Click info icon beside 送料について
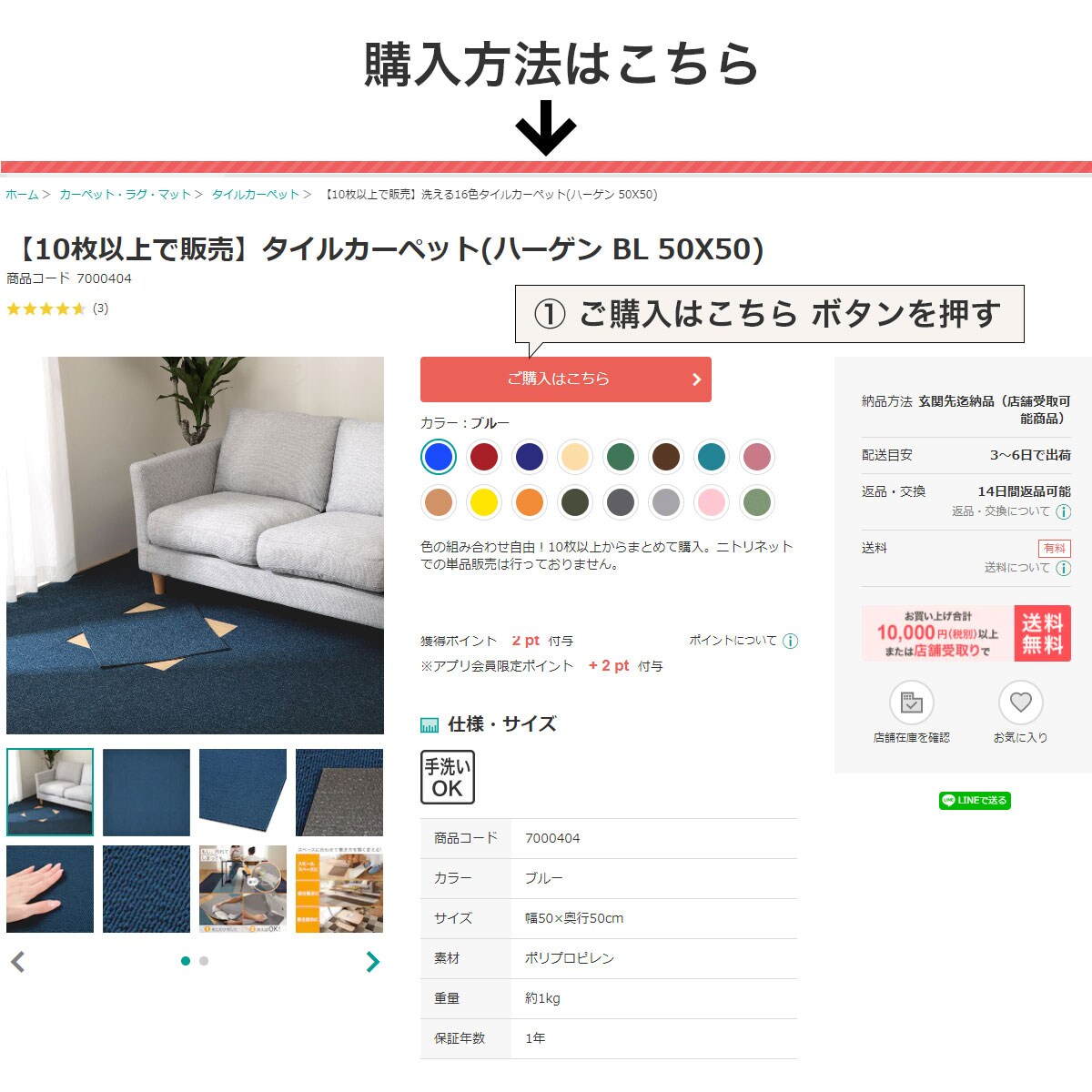The height and width of the screenshot is (1092, 1092). click(x=1063, y=568)
